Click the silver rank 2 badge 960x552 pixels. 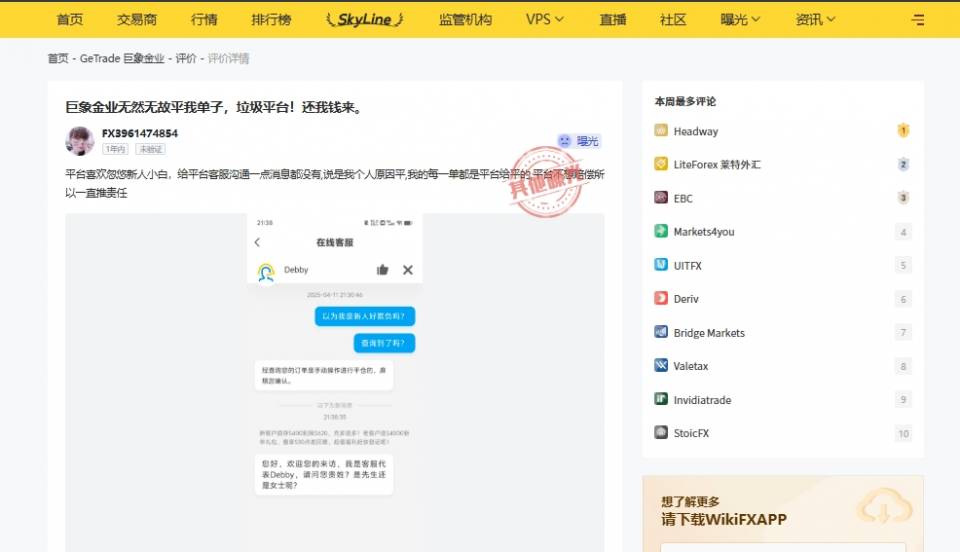(903, 164)
